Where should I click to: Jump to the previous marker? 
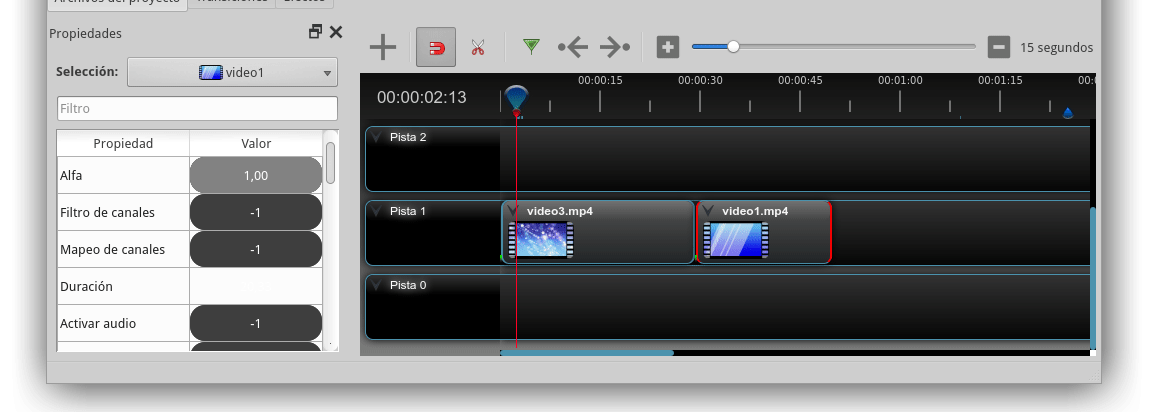point(573,47)
